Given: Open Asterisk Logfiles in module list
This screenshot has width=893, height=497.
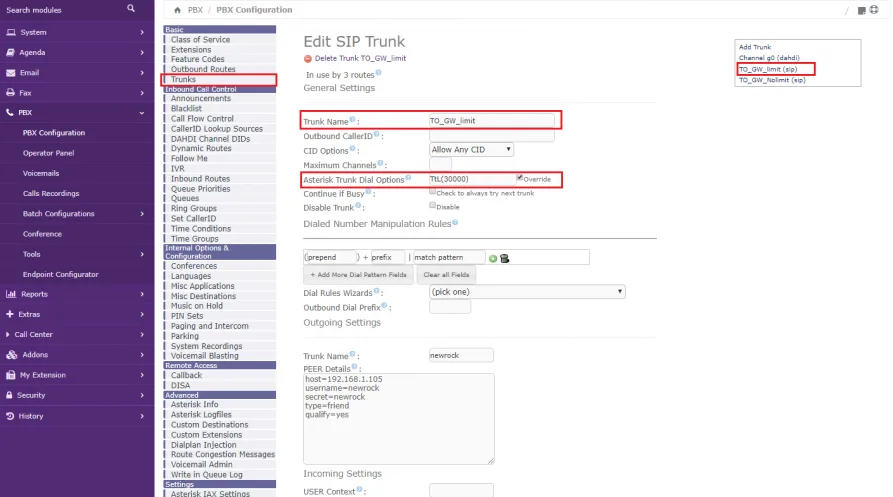Looking at the screenshot, I should click(201, 415).
